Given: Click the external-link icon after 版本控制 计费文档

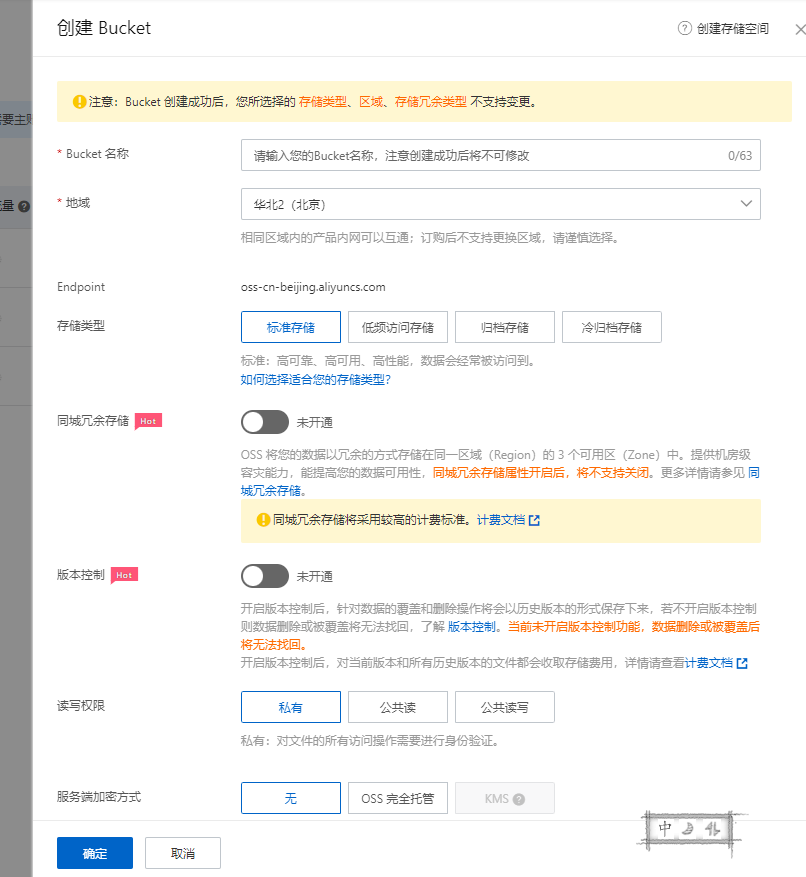Looking at the screenshot, I should point(742,663).
